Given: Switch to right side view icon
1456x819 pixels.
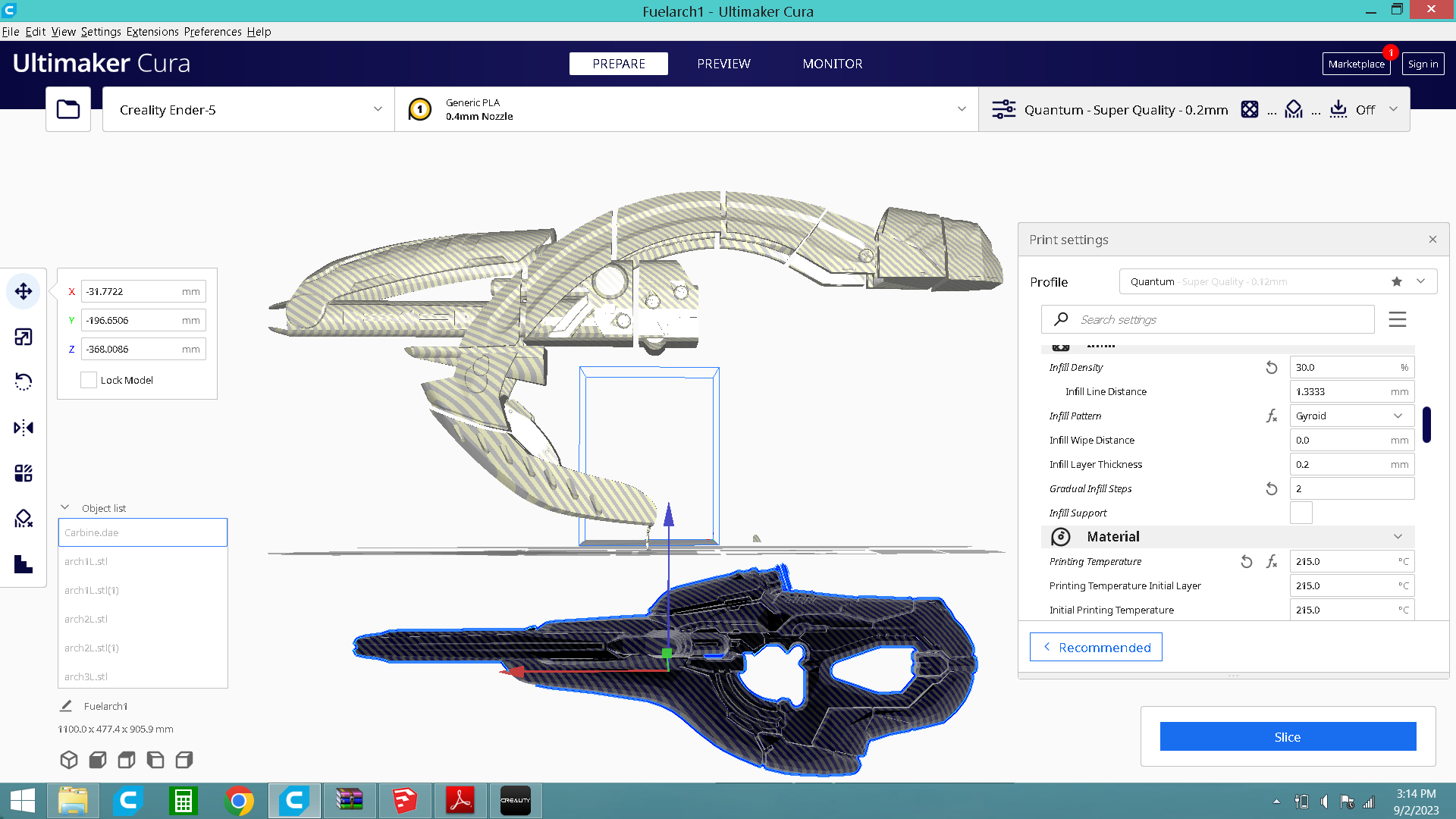Looking at the screenshot, I should tap(184, 759).
